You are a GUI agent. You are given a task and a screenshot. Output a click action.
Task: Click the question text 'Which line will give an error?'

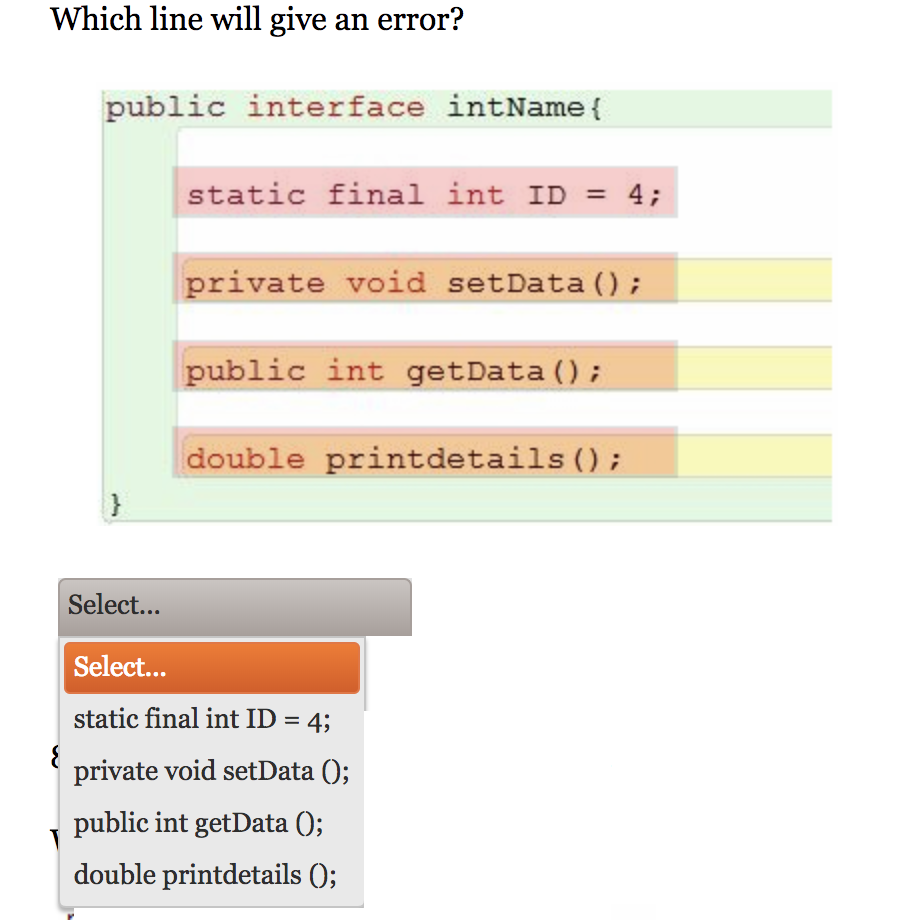[x=257, y=19]
